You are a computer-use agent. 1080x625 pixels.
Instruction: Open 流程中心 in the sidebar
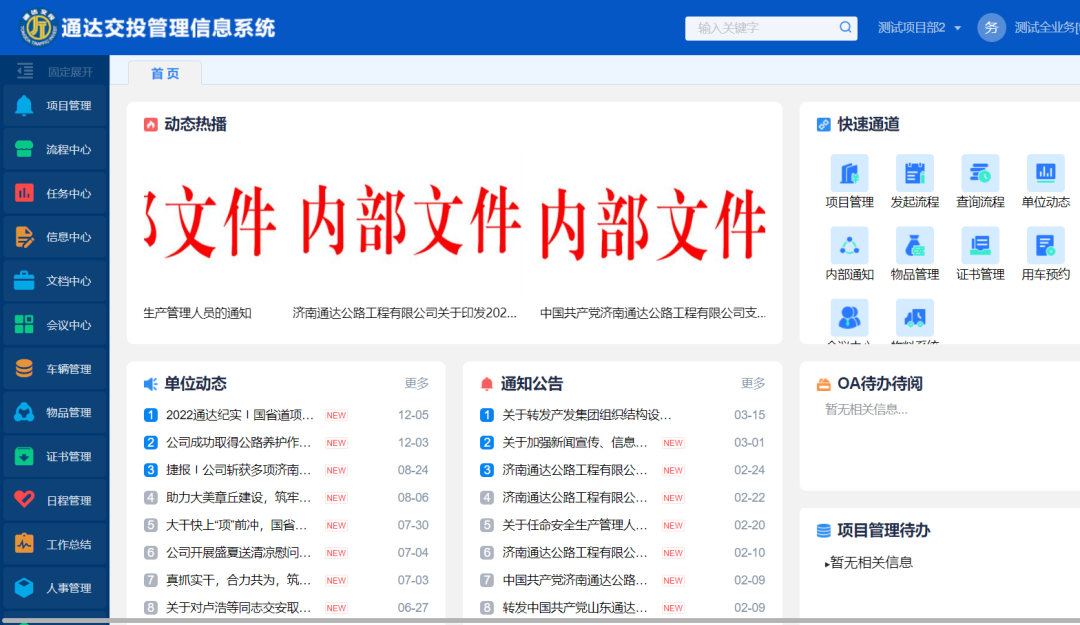[54, 150]
